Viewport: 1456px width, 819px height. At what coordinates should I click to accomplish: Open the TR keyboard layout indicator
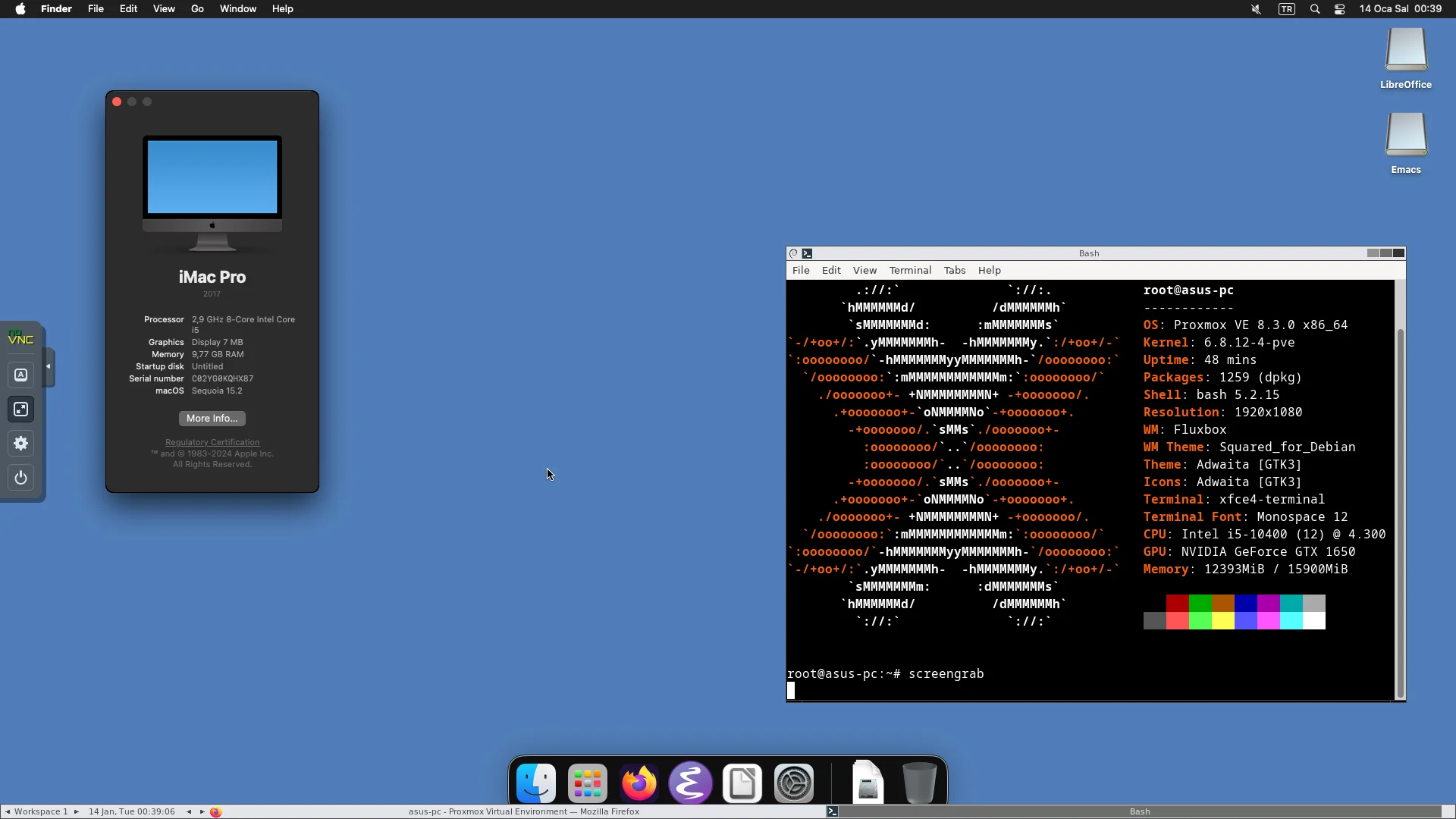tap(1287, 9)
